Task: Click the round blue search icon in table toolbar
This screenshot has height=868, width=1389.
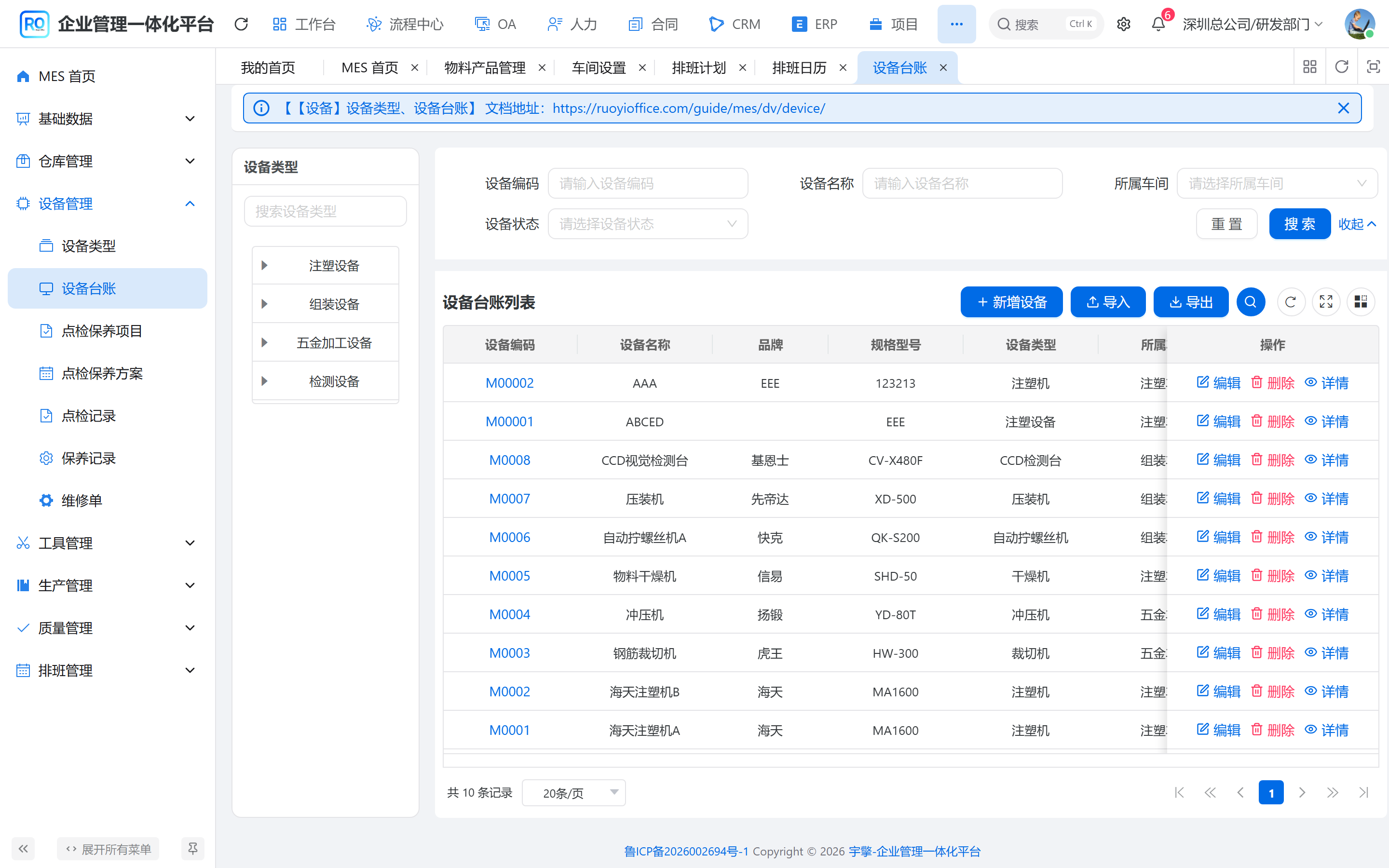Action: [x=1251, y=302]
